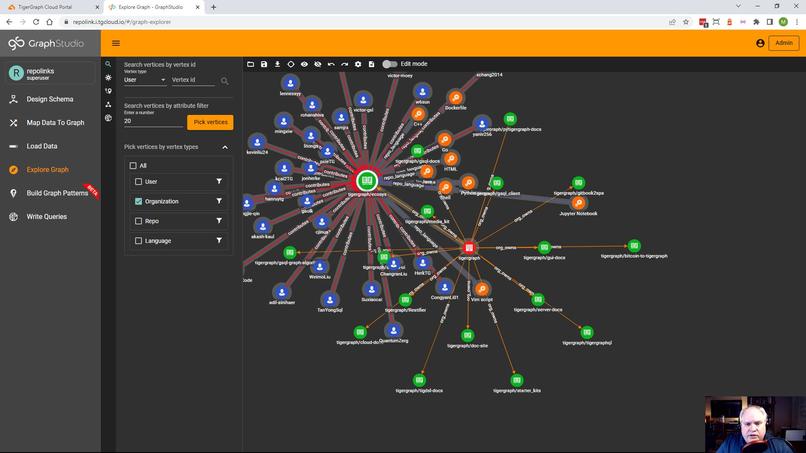Switch to TigerGraph Cloud Portal browser tab
The image size is (806, 453).
click(51, 7)
